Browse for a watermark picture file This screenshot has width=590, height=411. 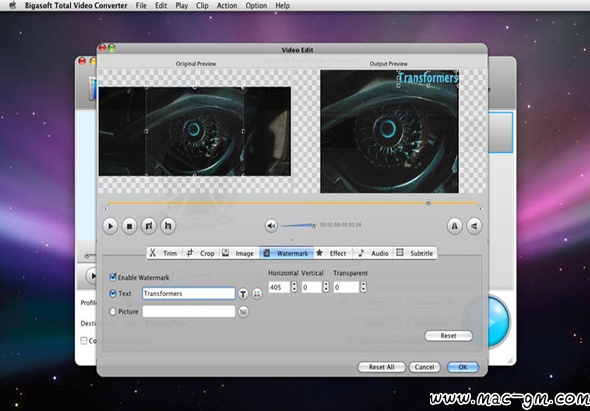click(243, 312)
